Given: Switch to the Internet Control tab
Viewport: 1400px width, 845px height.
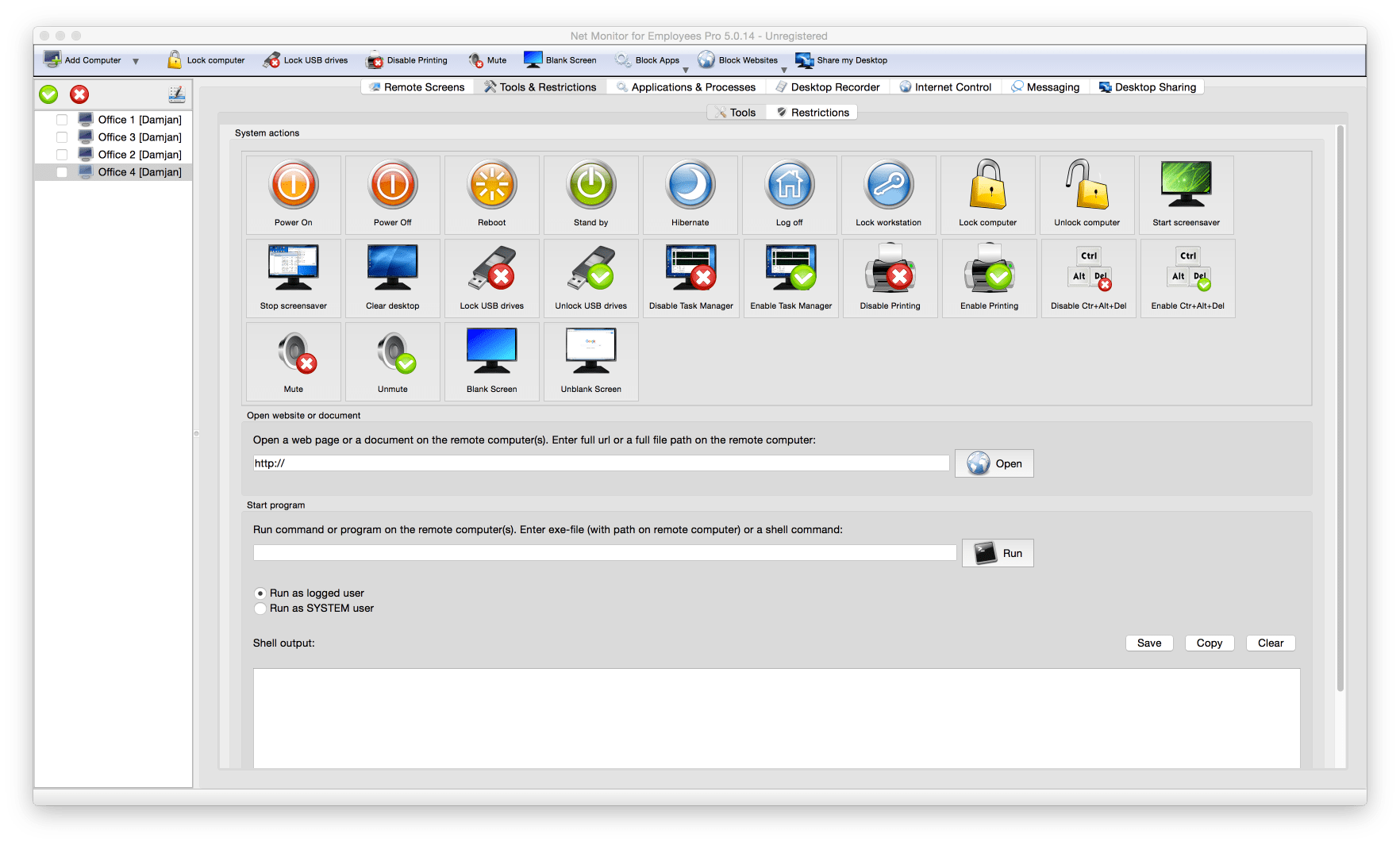Looking at the screenshot, I should pos(944,87).
